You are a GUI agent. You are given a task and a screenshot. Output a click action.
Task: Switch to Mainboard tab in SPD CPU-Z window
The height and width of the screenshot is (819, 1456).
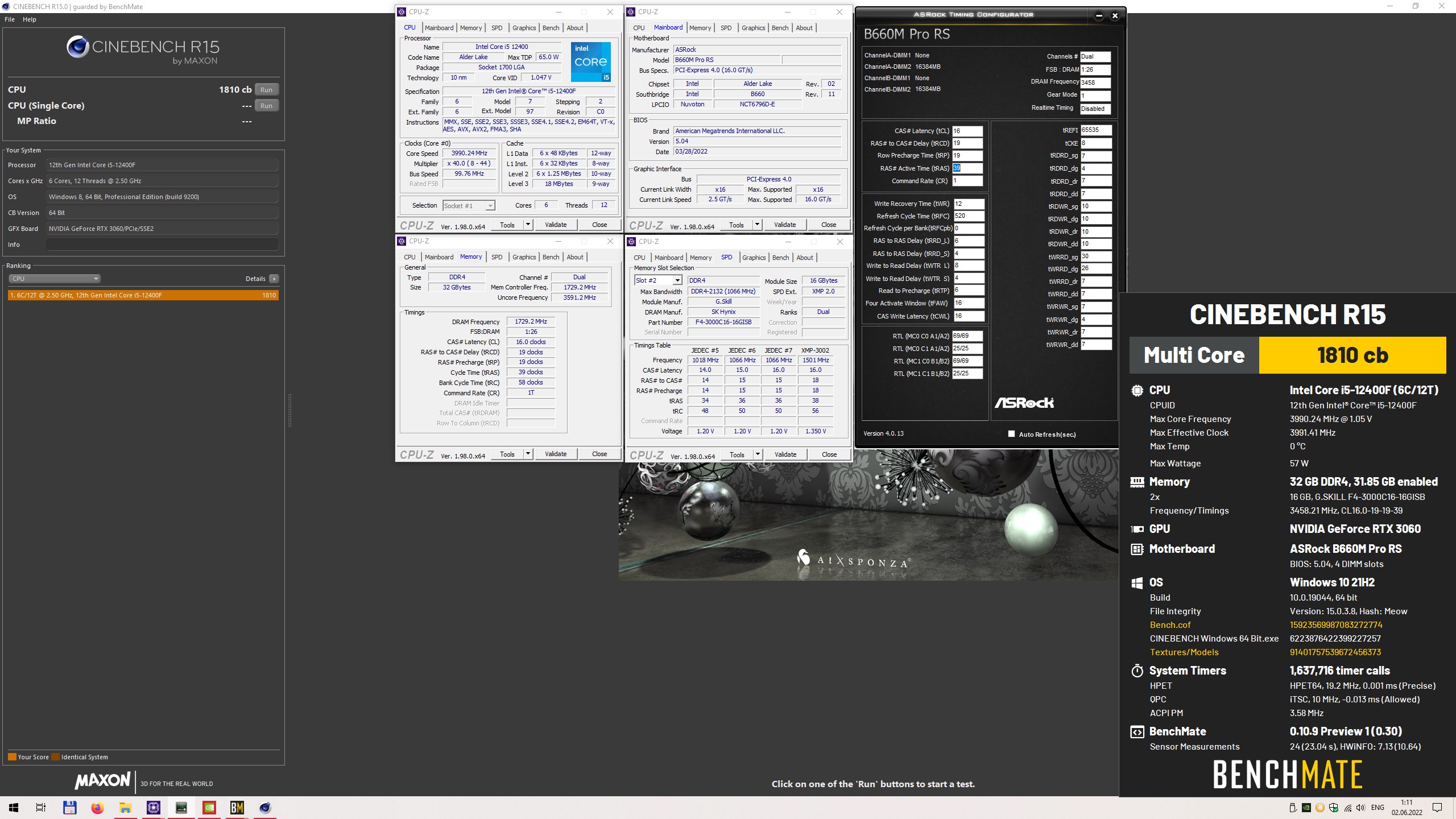tap(668, 258)
